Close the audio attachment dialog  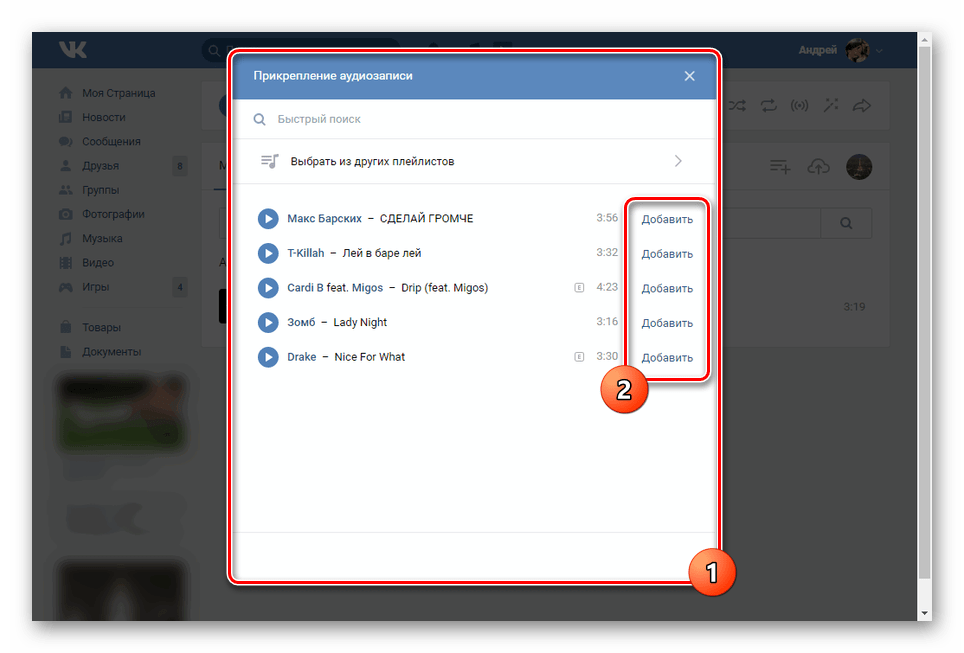tap(689, 76)
